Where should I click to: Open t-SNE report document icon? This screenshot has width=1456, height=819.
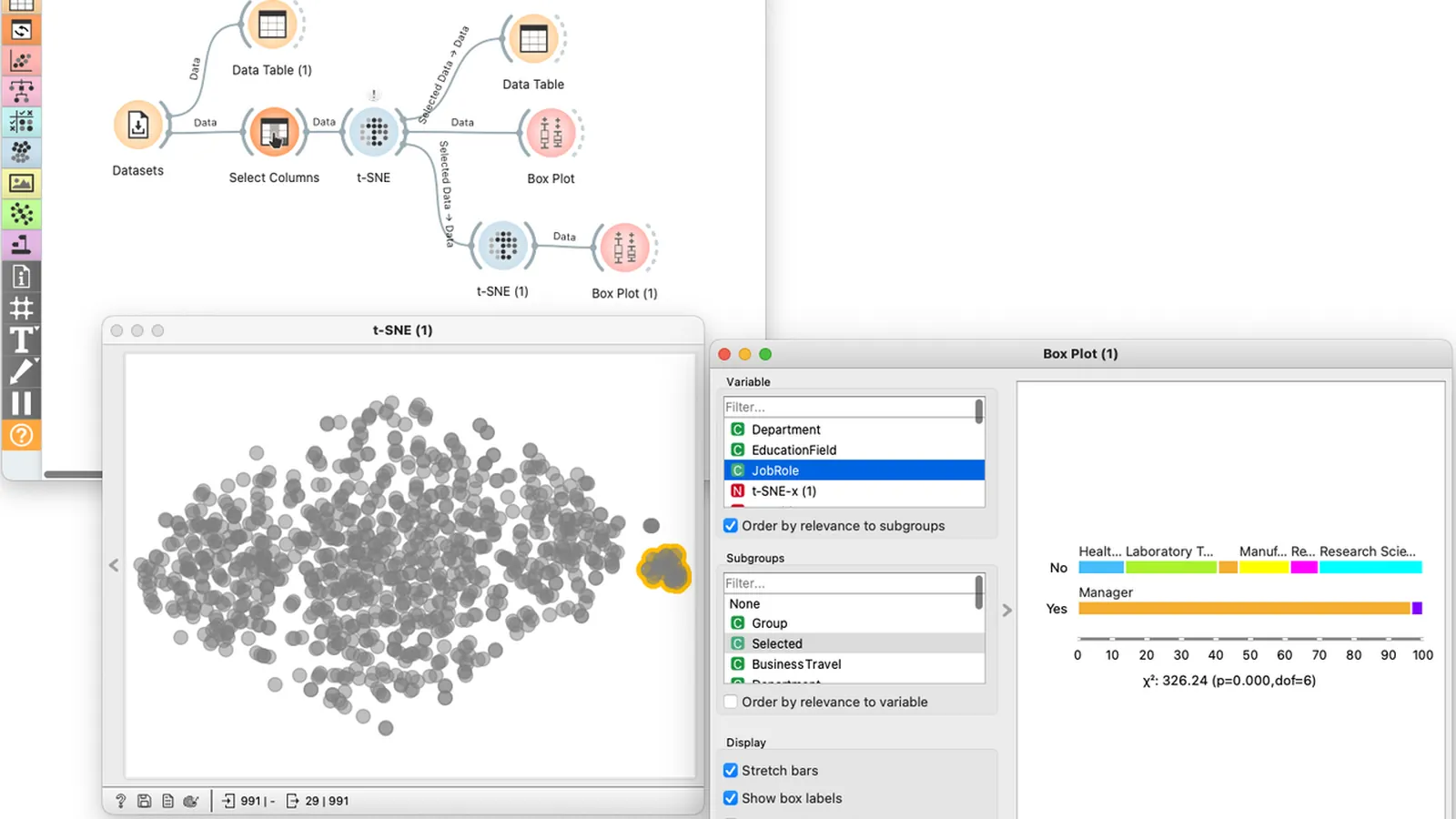click(167, 801)
